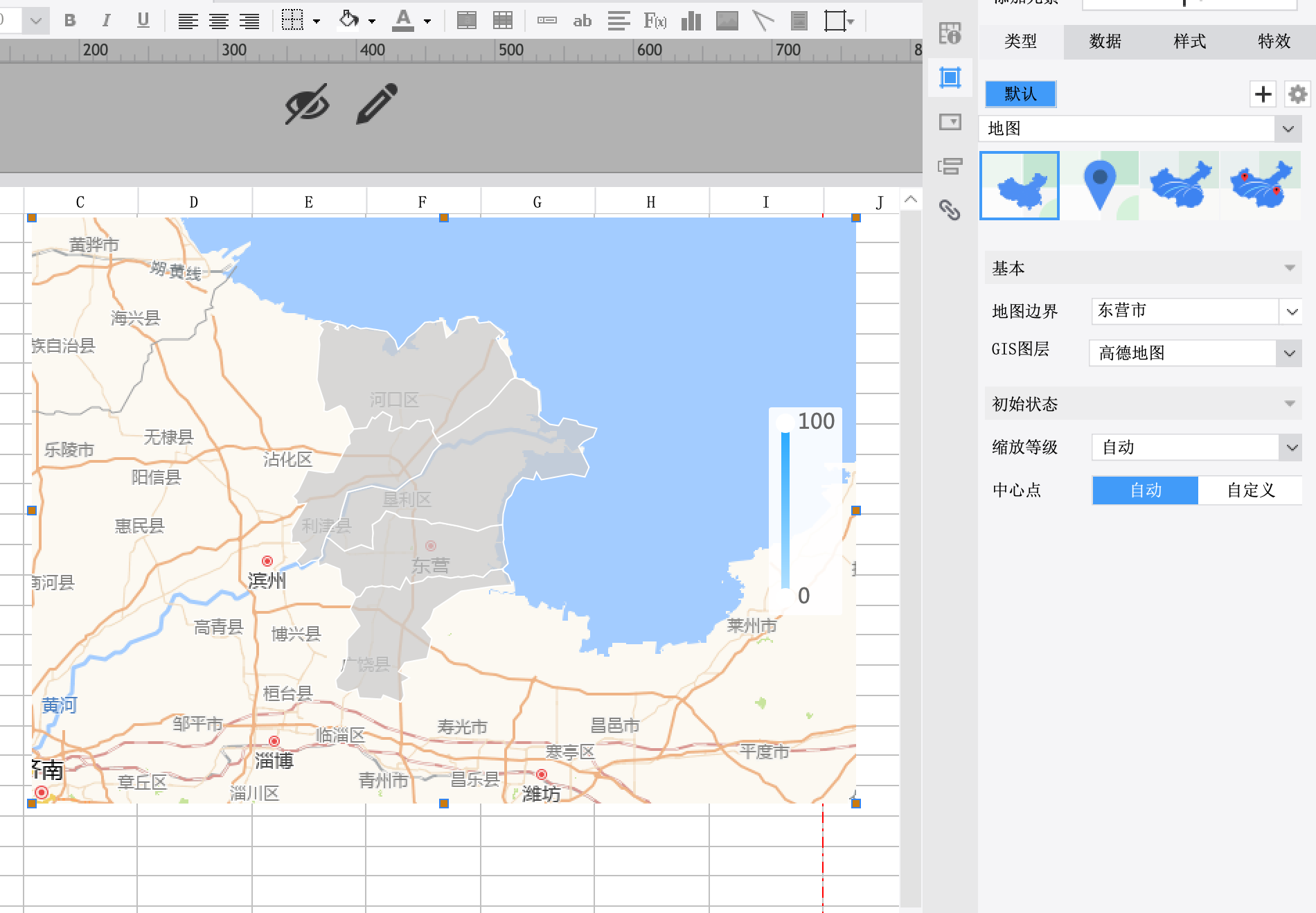Select column header I

click(766, 202)
